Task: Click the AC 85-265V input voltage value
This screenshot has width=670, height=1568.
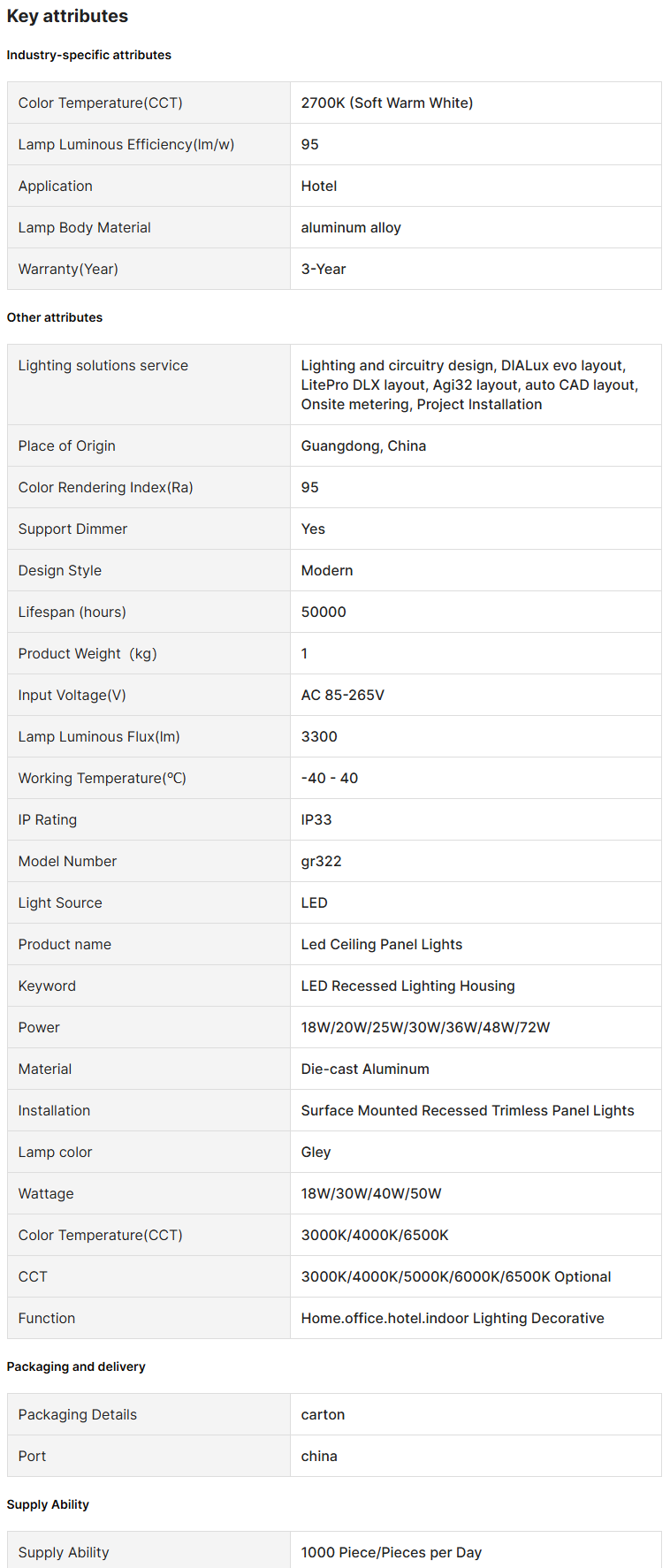Action: (x=342, y=695)
